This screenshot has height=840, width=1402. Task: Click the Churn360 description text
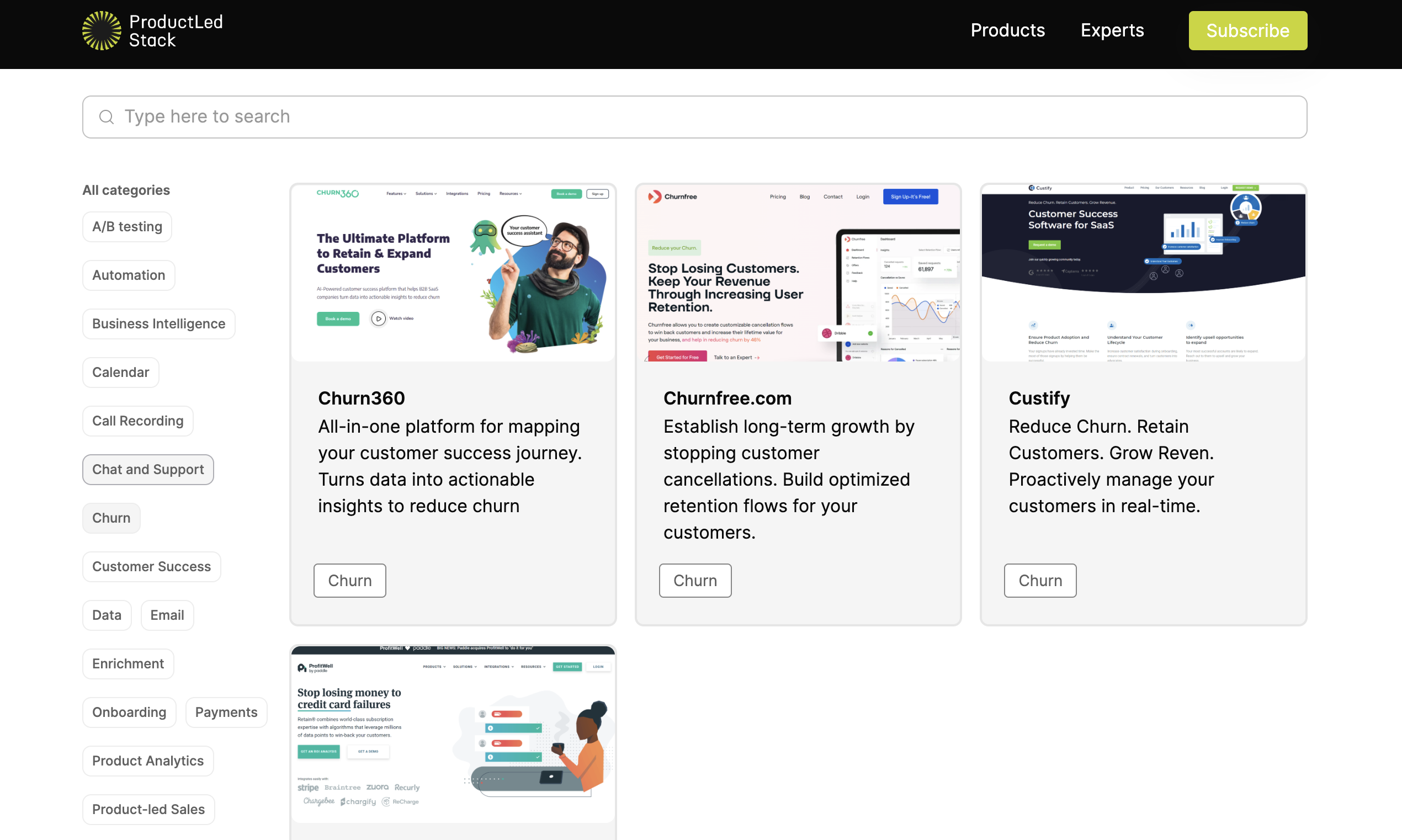[450, 466]
